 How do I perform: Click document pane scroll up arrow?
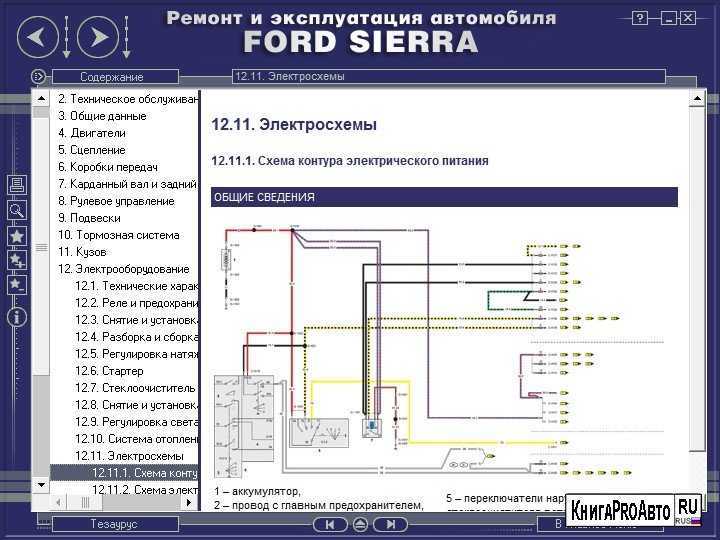pos(698,99)
